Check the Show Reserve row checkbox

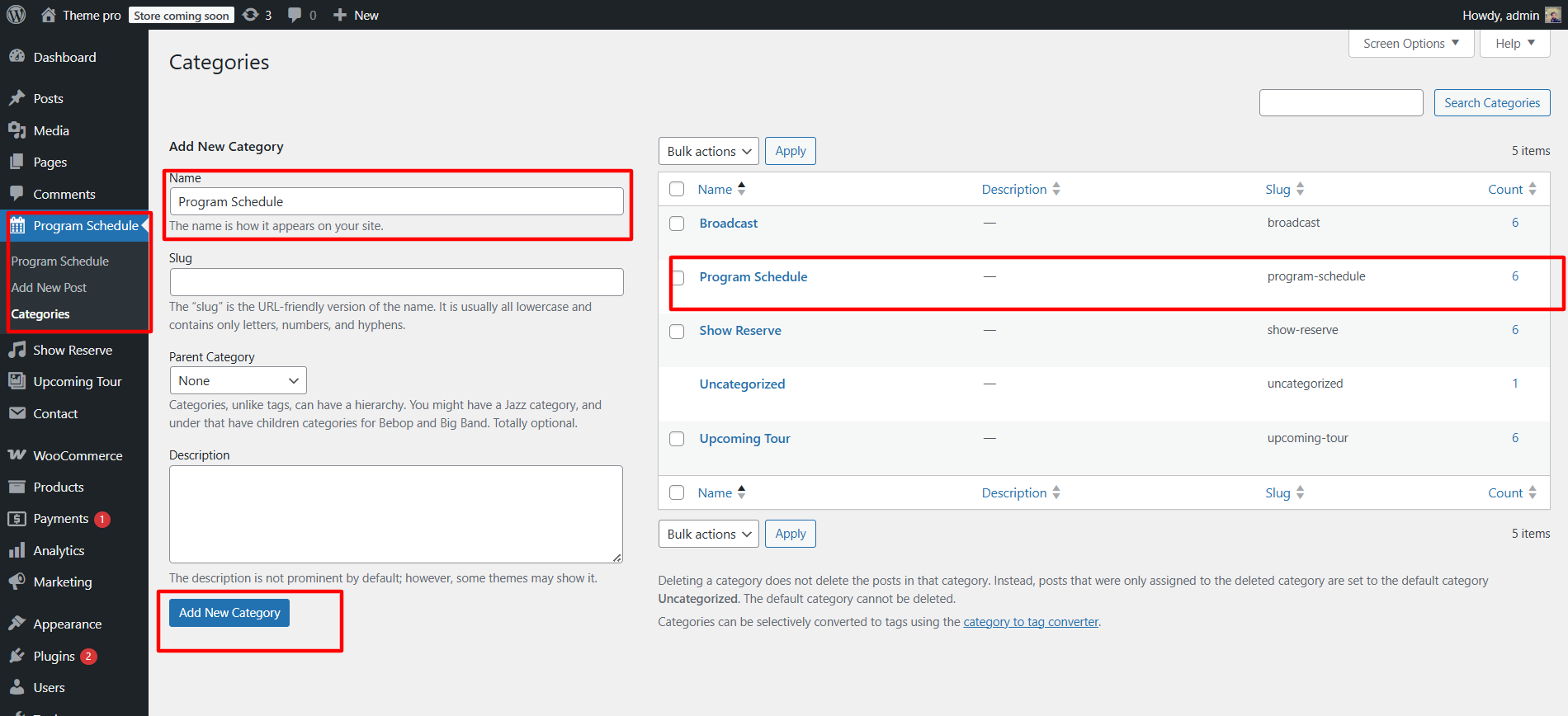pyautogui.click(x=677, y=332)
